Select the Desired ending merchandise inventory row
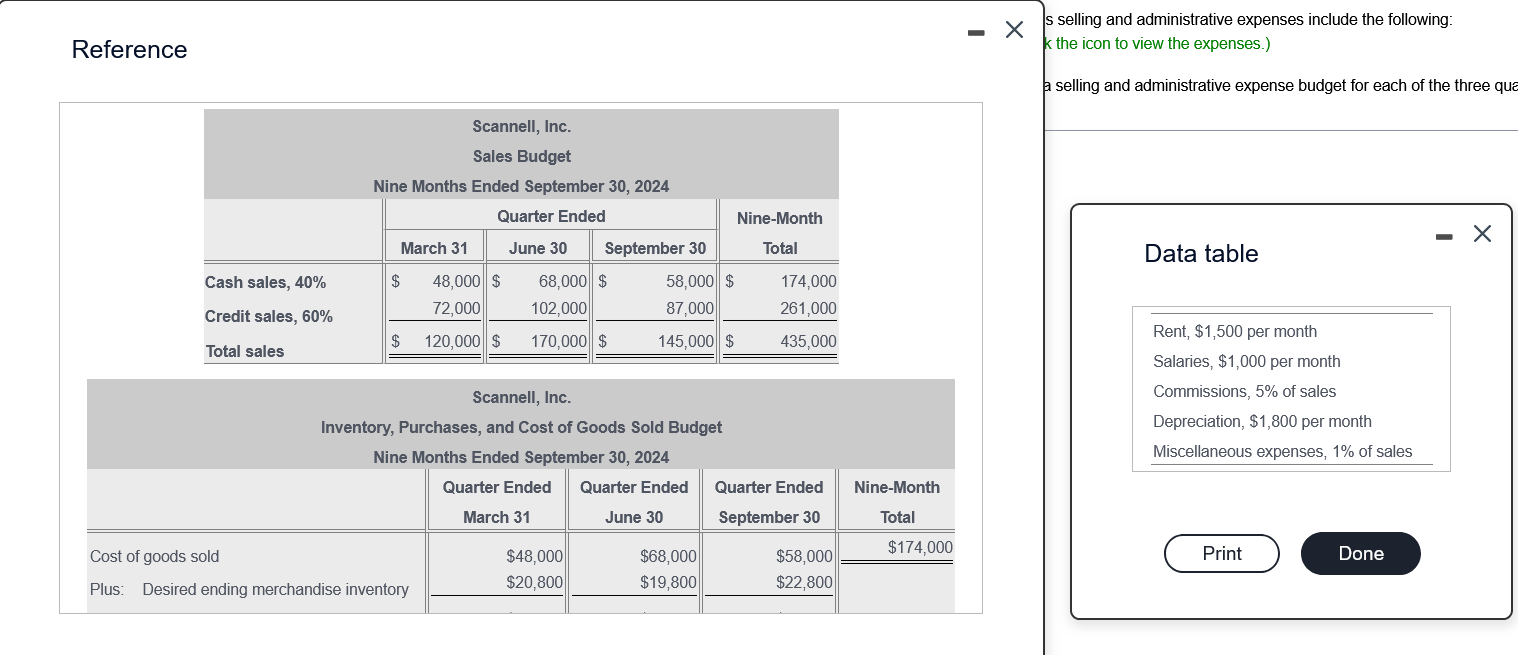 [275, 589]
